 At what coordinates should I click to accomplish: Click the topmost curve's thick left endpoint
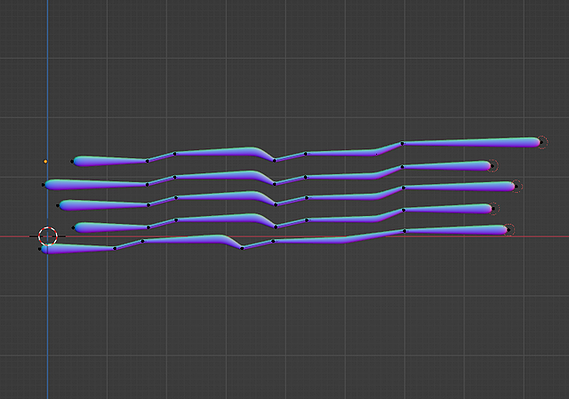click(72, 161)
